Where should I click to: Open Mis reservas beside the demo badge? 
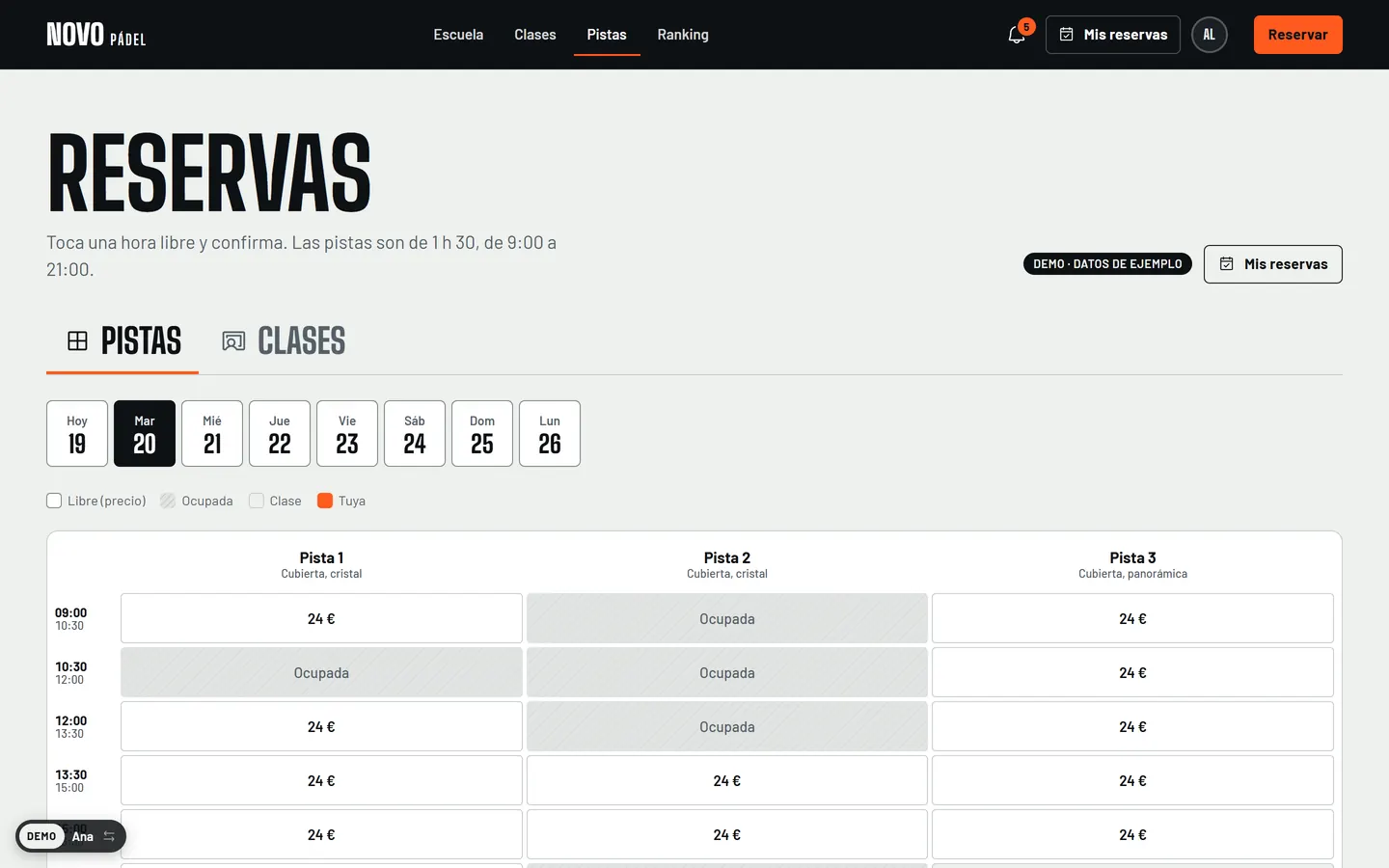coord(1273,264)
